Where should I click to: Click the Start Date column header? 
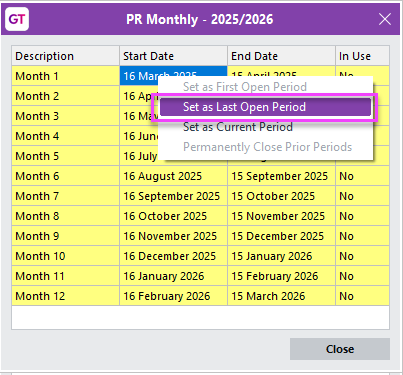(173, 56)
